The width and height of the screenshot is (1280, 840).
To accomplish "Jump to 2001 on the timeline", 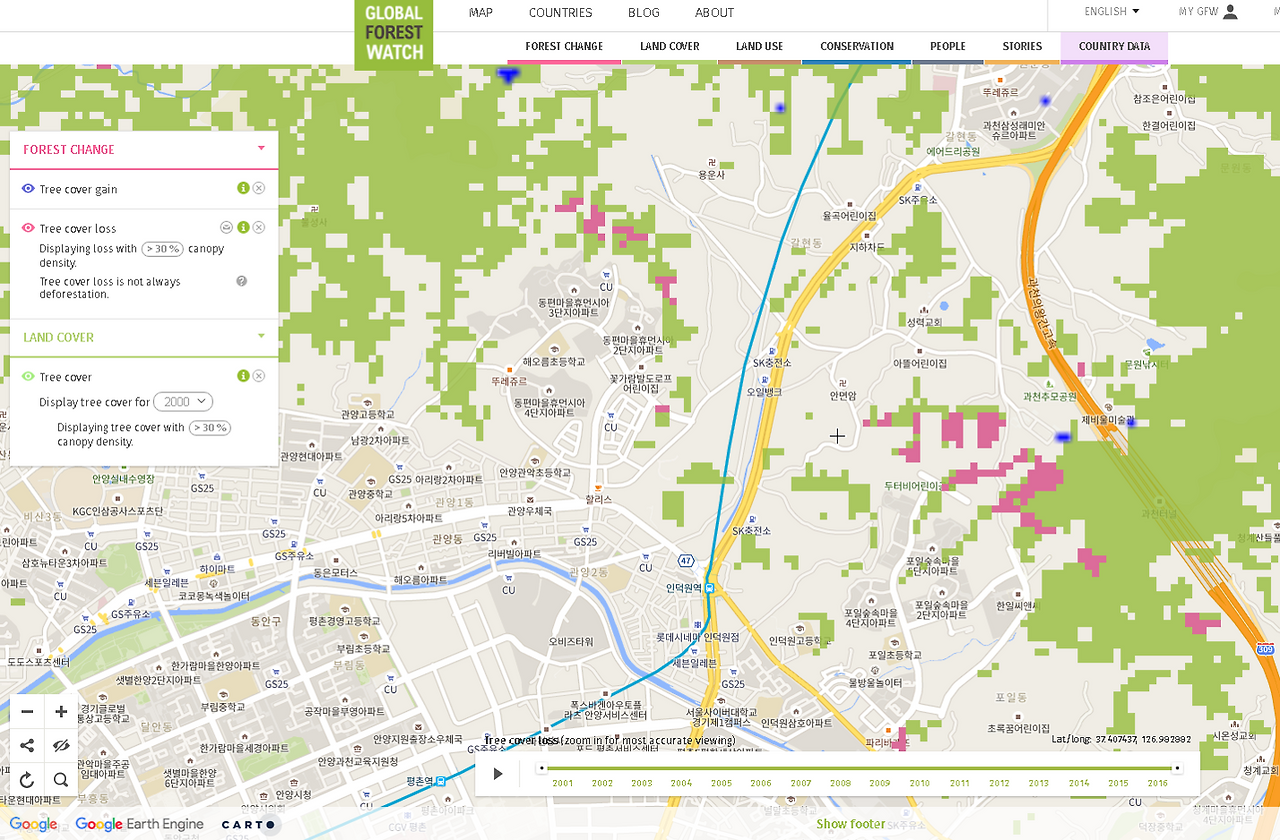I will pos(562,783).
